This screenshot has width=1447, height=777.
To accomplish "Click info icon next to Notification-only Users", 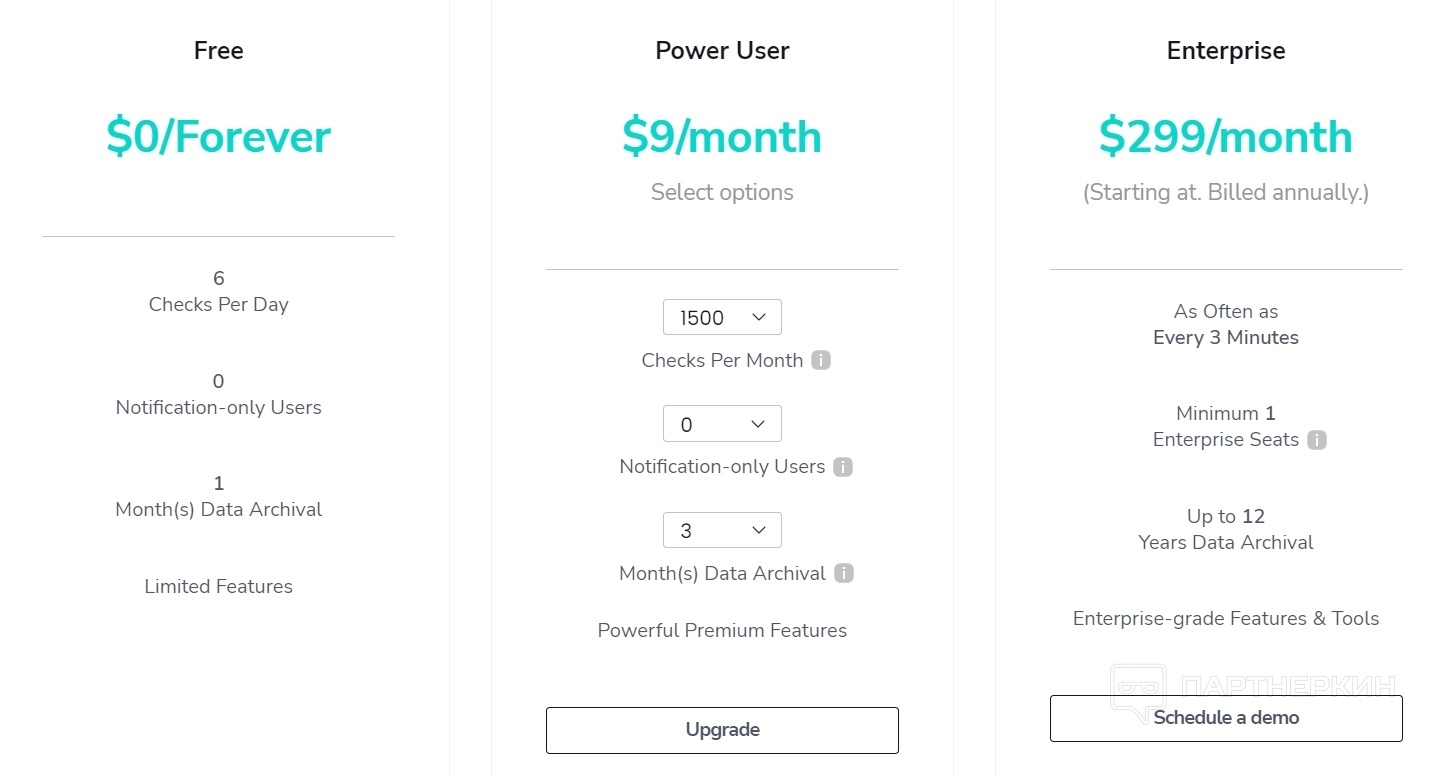I will click(843, 467).
